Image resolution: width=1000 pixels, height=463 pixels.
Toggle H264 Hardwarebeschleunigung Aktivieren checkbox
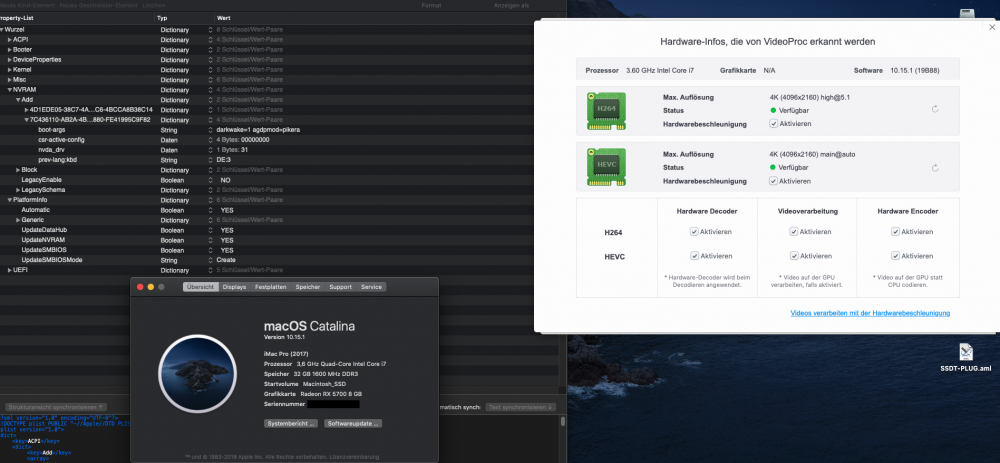tap(774, 124)
